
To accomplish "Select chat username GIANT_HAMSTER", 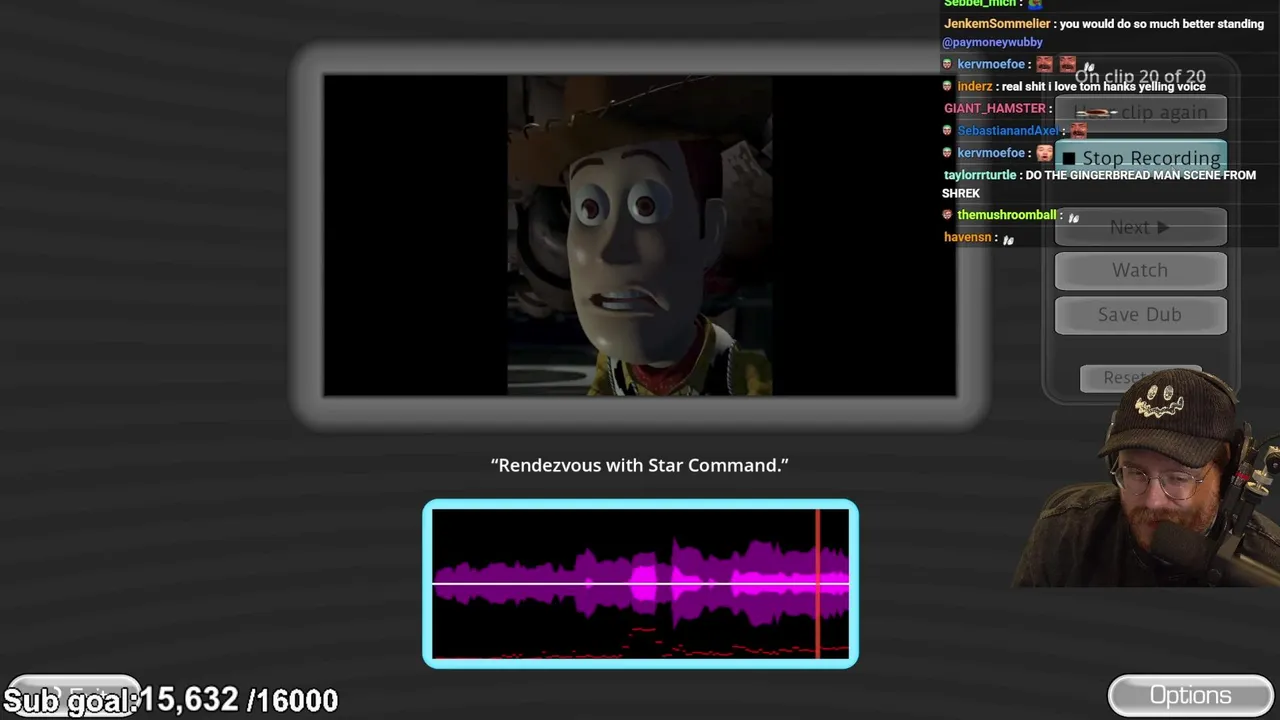I will point(995,108).
